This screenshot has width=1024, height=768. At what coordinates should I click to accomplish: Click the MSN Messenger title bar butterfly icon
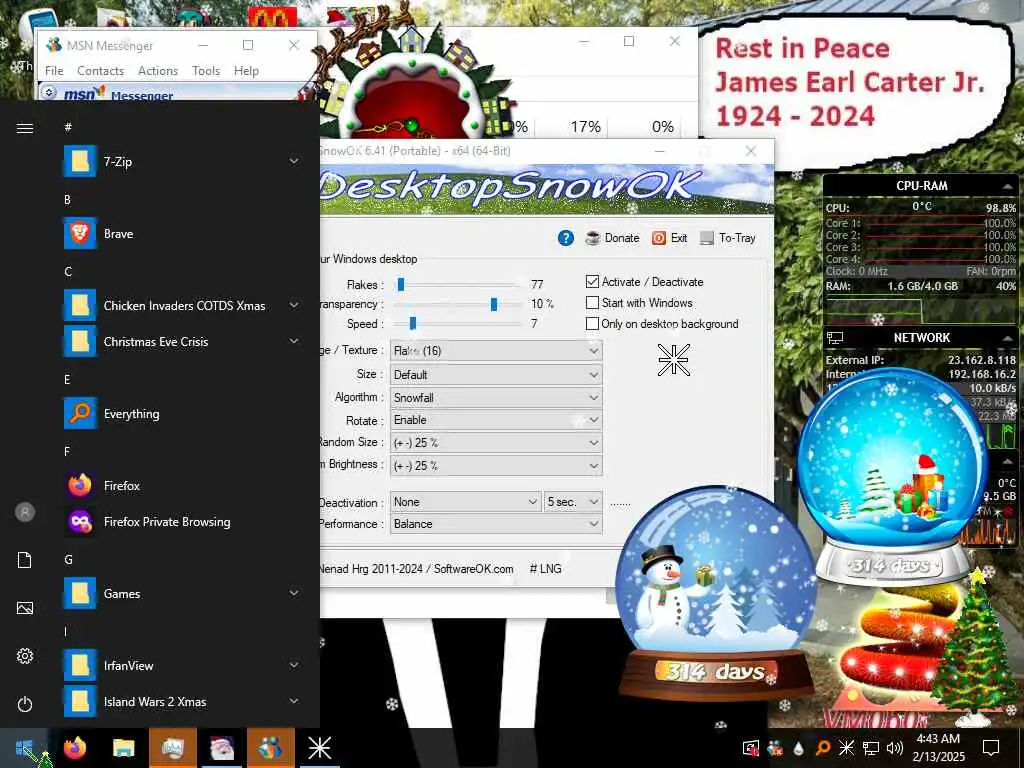54,45
